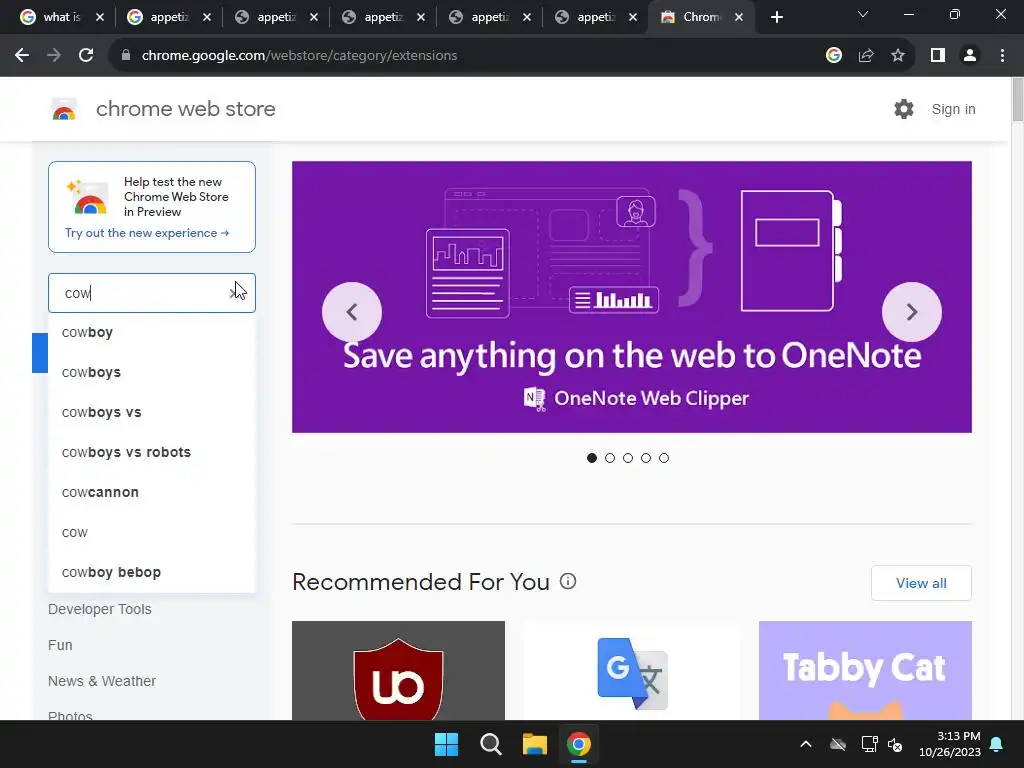Image resolution: width=1024 pixels, height=768 pixels.
Task: Select fifth carousel indicator dot
Action: pos(664,458)
